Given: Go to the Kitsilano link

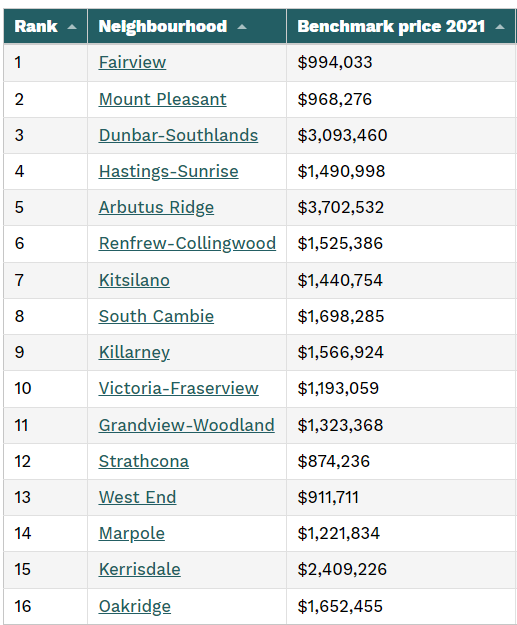Looking at the screenshot, I should coord(134,280).
